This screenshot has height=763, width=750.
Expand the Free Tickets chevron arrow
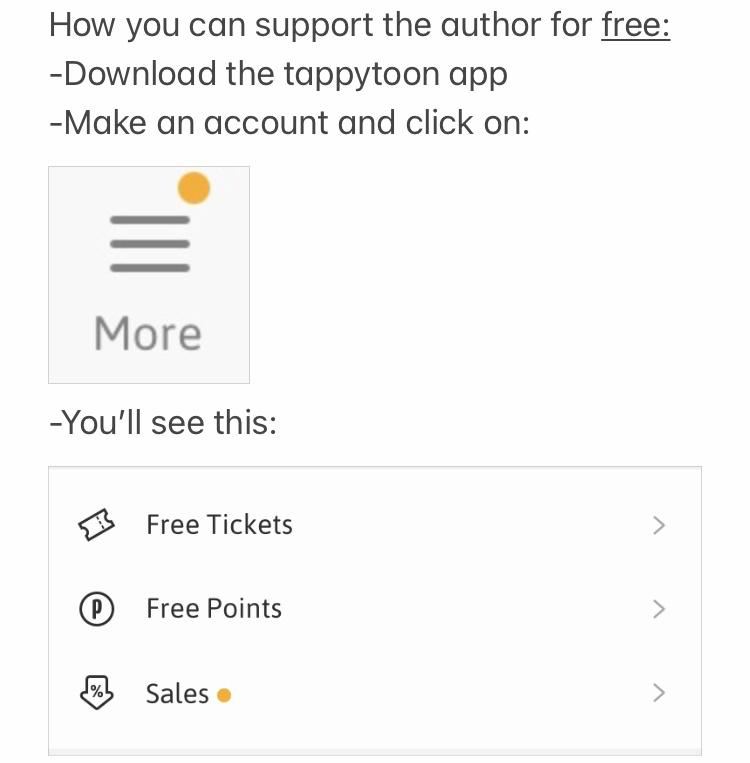(x=658, y=525)
